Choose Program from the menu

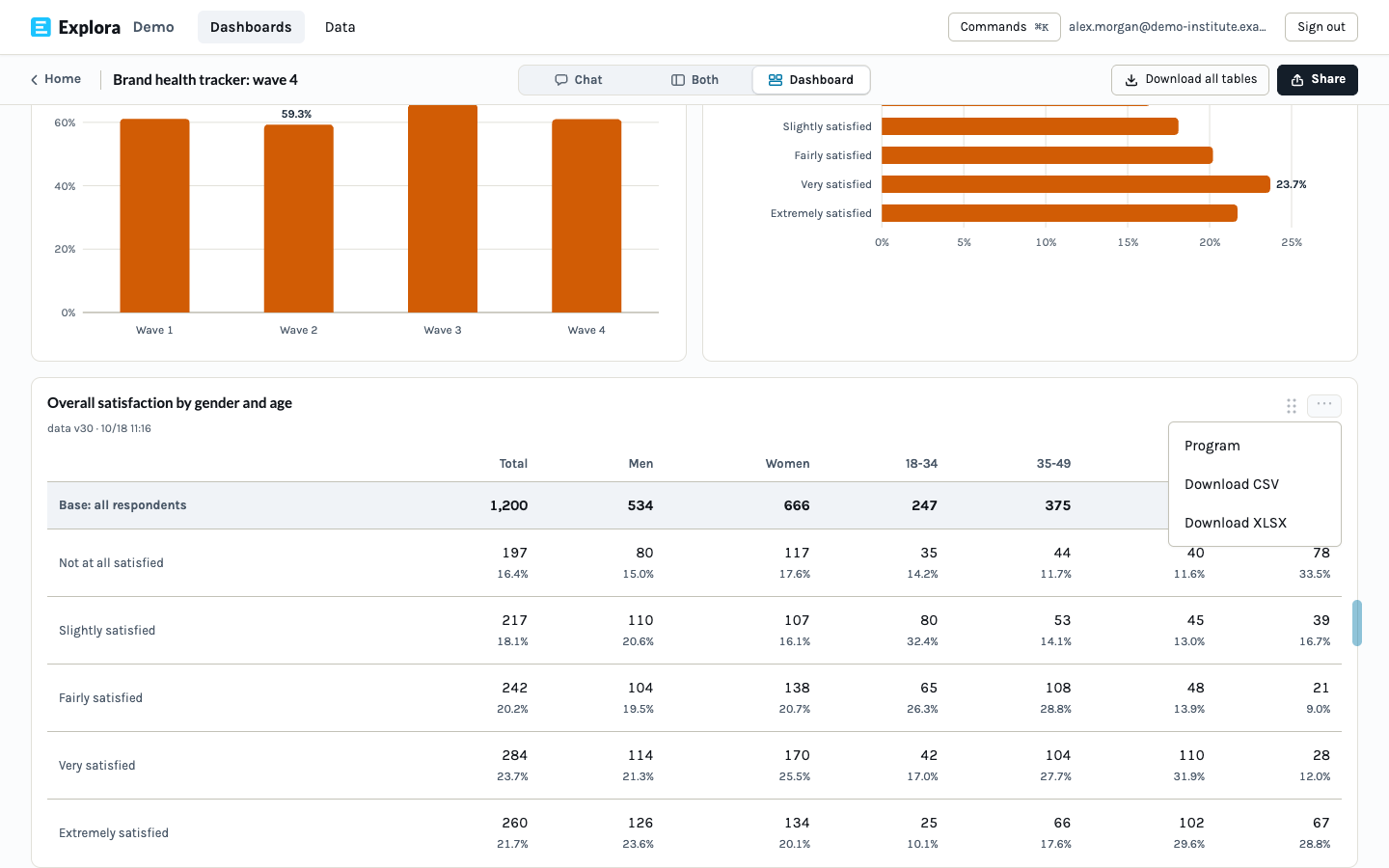click(x=1255, y=446)
